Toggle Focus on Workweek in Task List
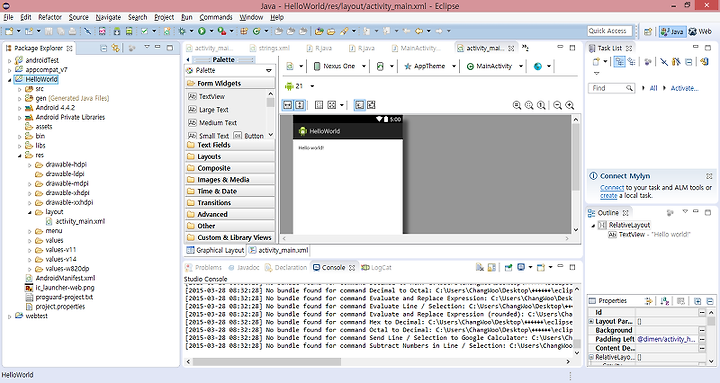The image size is (720, 383). pos(647,62)
